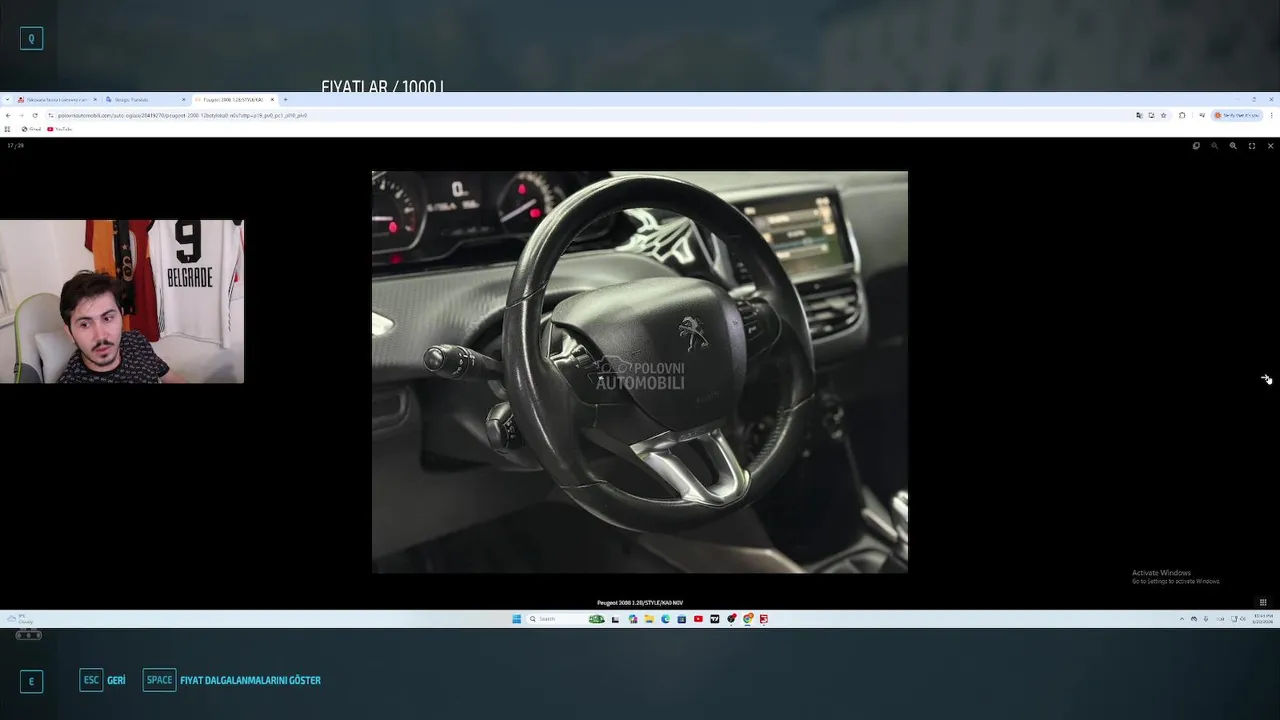This screenshot has width=1280, height=720.
Task: Go forward in the browser
Action: [21, 115]
